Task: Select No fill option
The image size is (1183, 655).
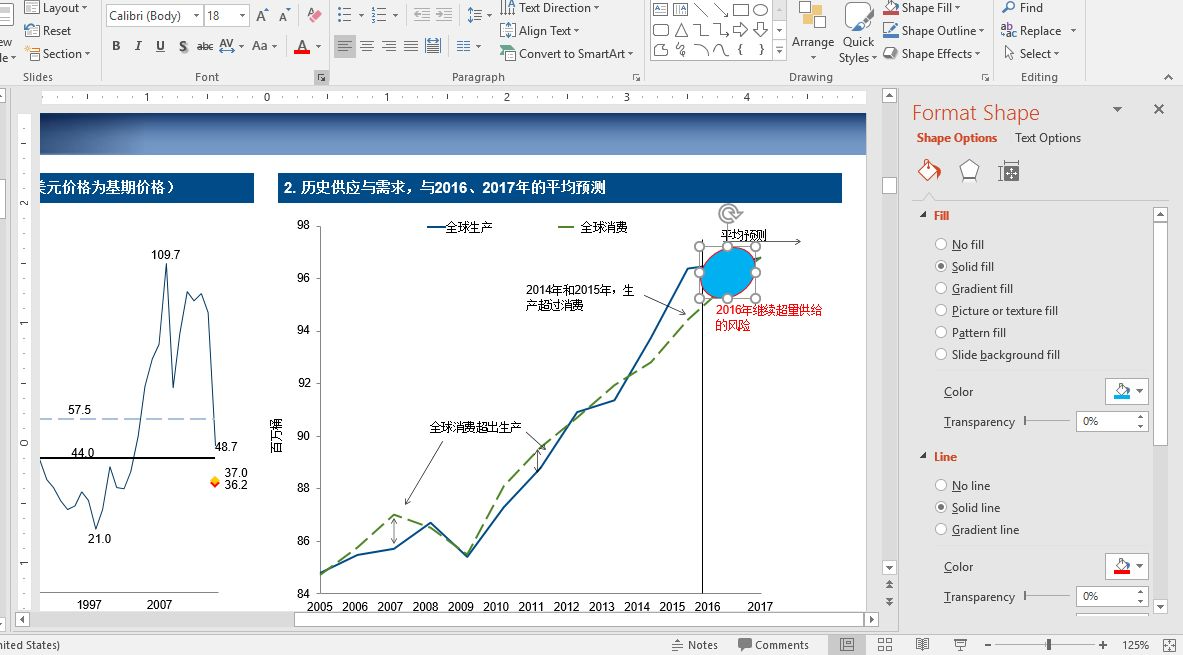Action: (959, 244)
